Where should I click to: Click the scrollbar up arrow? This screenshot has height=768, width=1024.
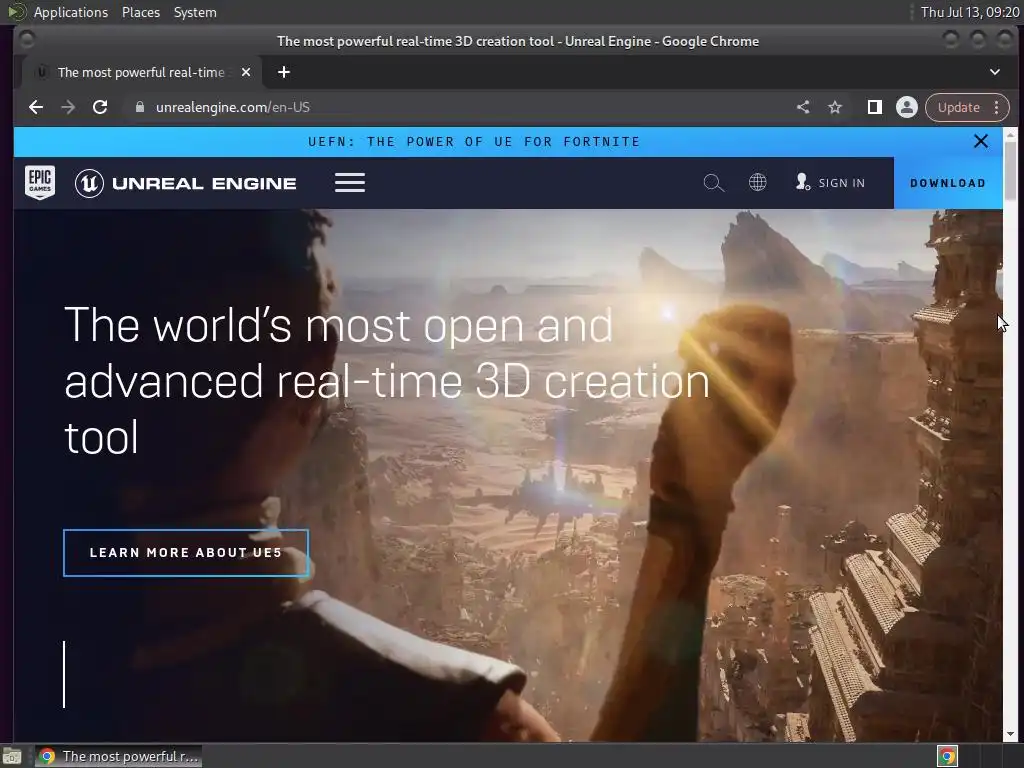pyautogui.click(x=1010, y=134)
